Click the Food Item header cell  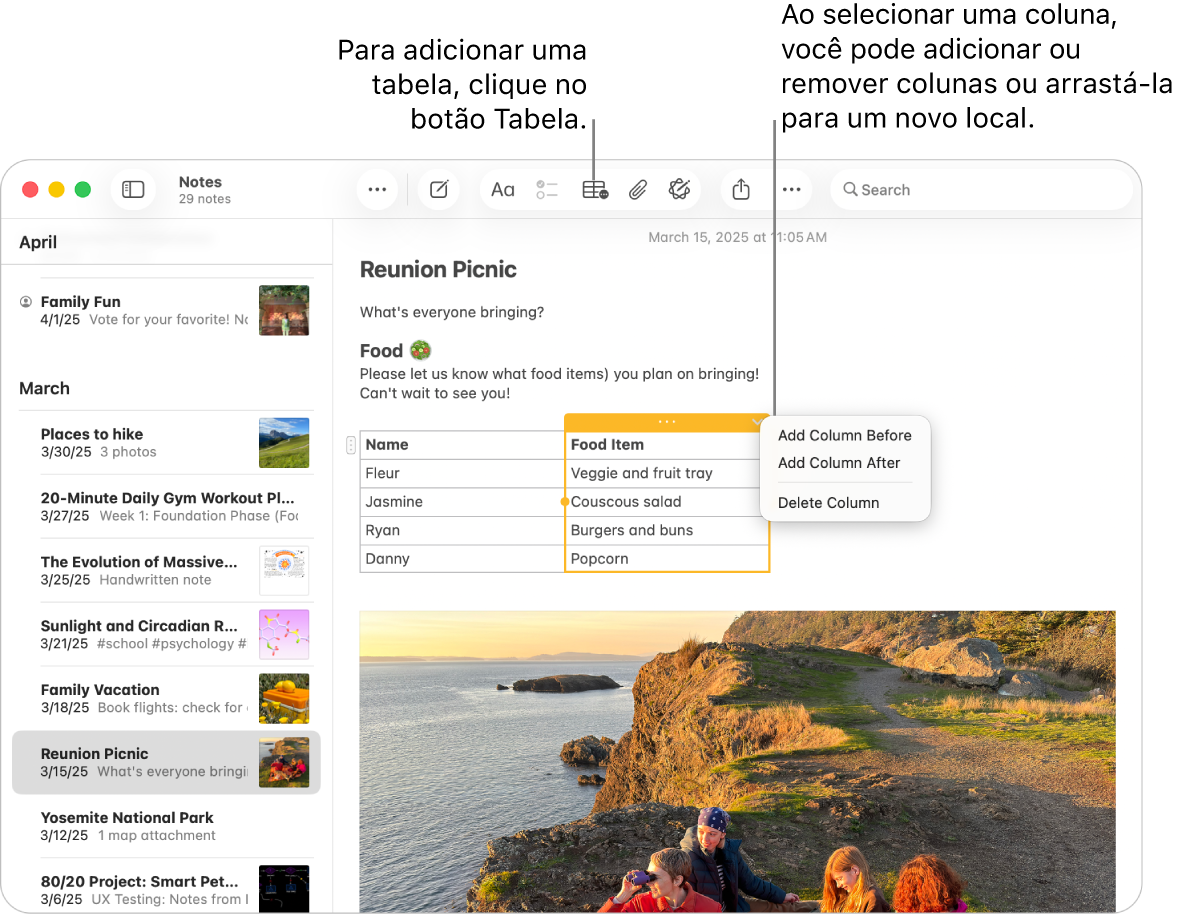coord(666,445)
